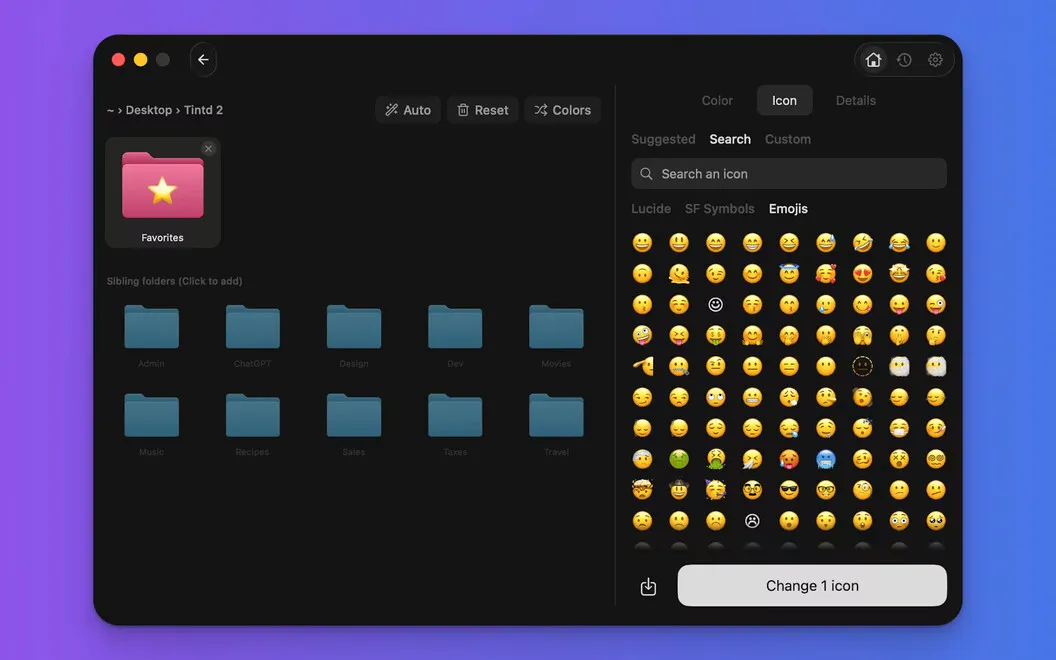Choose the heart-eyes emoji
The width and height of the screenshot is (1056, 660).
862,273
